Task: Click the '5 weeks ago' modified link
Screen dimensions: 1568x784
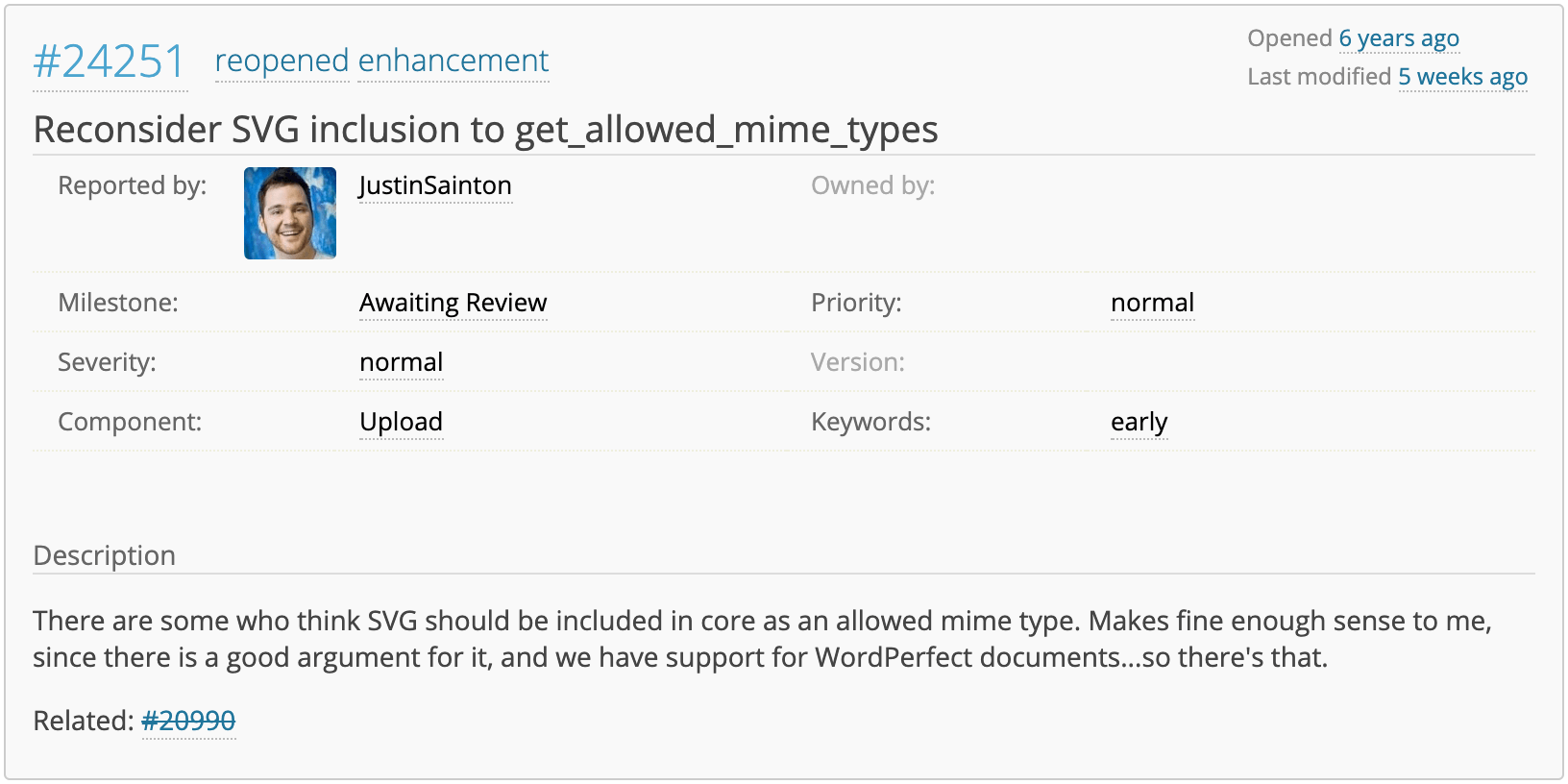Action: pos(1462,77)
